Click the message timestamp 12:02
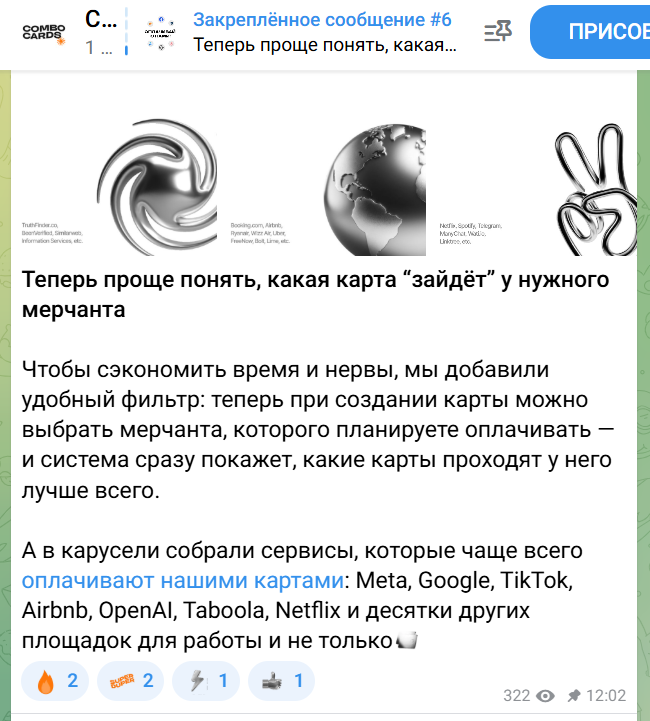650x721 pixels. pyautogui.click(x=605, y=696)
